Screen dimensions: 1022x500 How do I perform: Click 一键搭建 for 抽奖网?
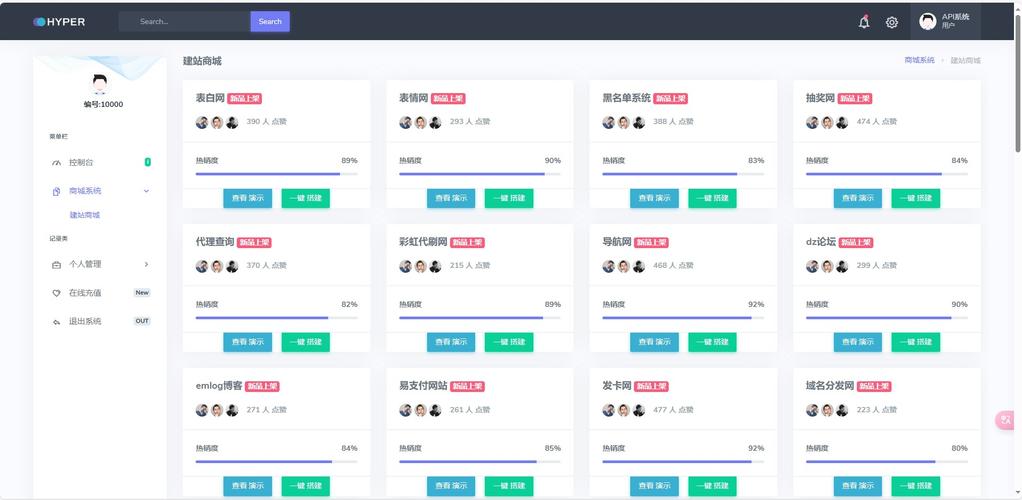coord(916,198)
